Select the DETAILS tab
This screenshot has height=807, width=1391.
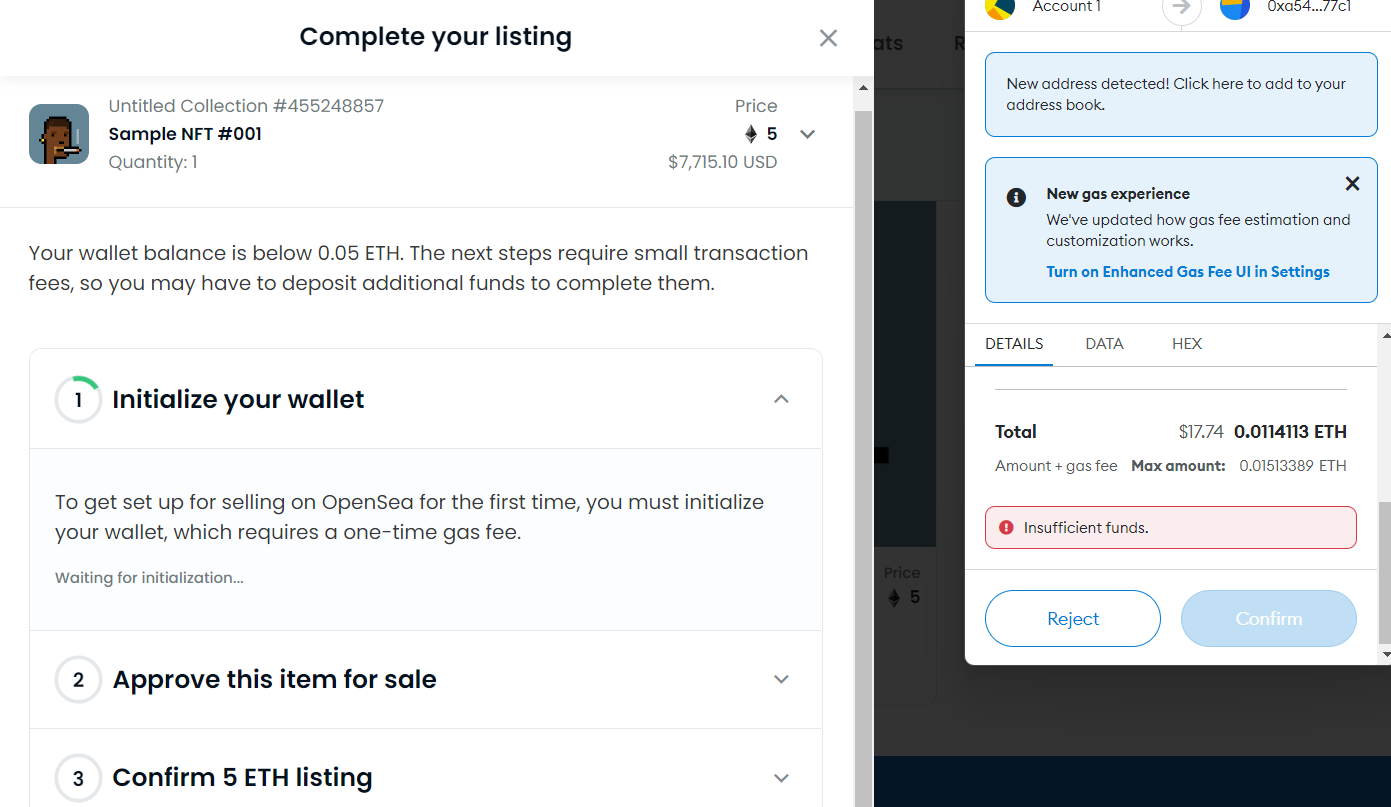tap(1014, 344)
